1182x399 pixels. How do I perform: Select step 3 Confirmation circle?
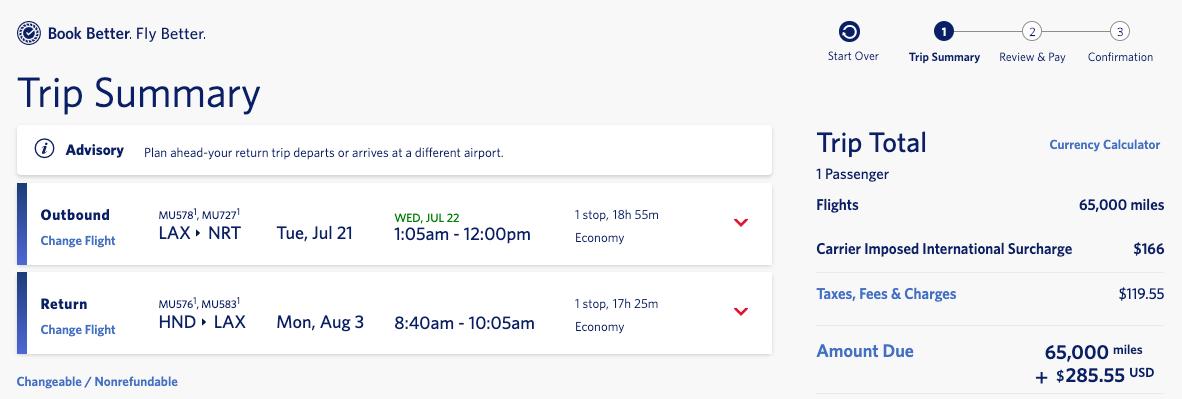[x=1120, y=32]
